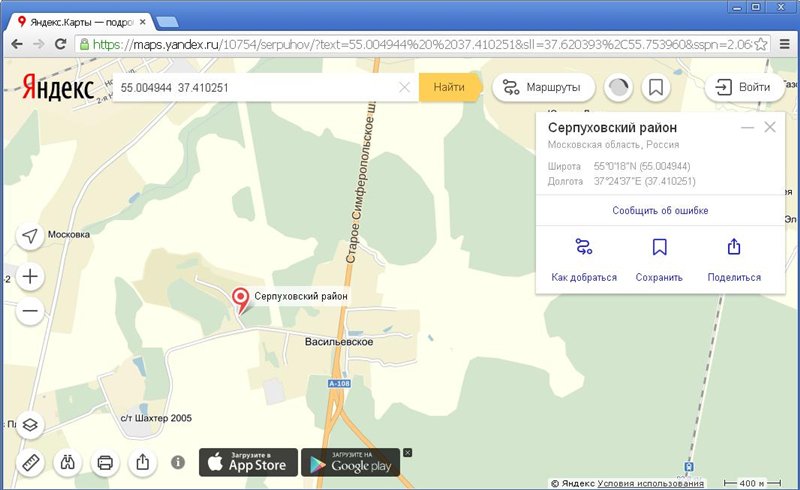
Task: Click the browser forward arrow
Action: pyautogui.click(x=38, y=44)
